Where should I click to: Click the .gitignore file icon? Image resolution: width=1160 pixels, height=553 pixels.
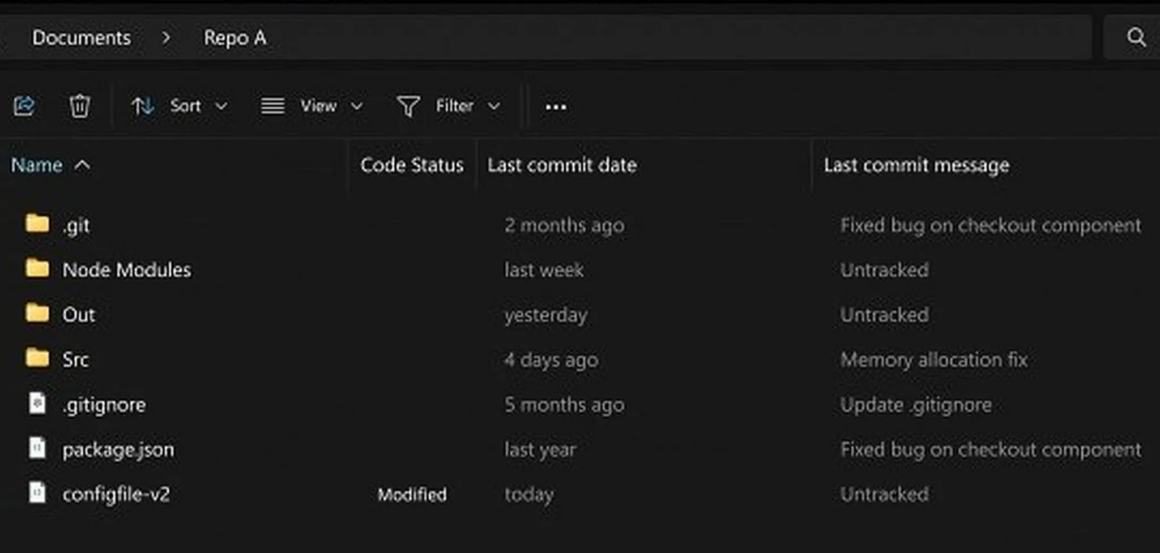point(38,404)
